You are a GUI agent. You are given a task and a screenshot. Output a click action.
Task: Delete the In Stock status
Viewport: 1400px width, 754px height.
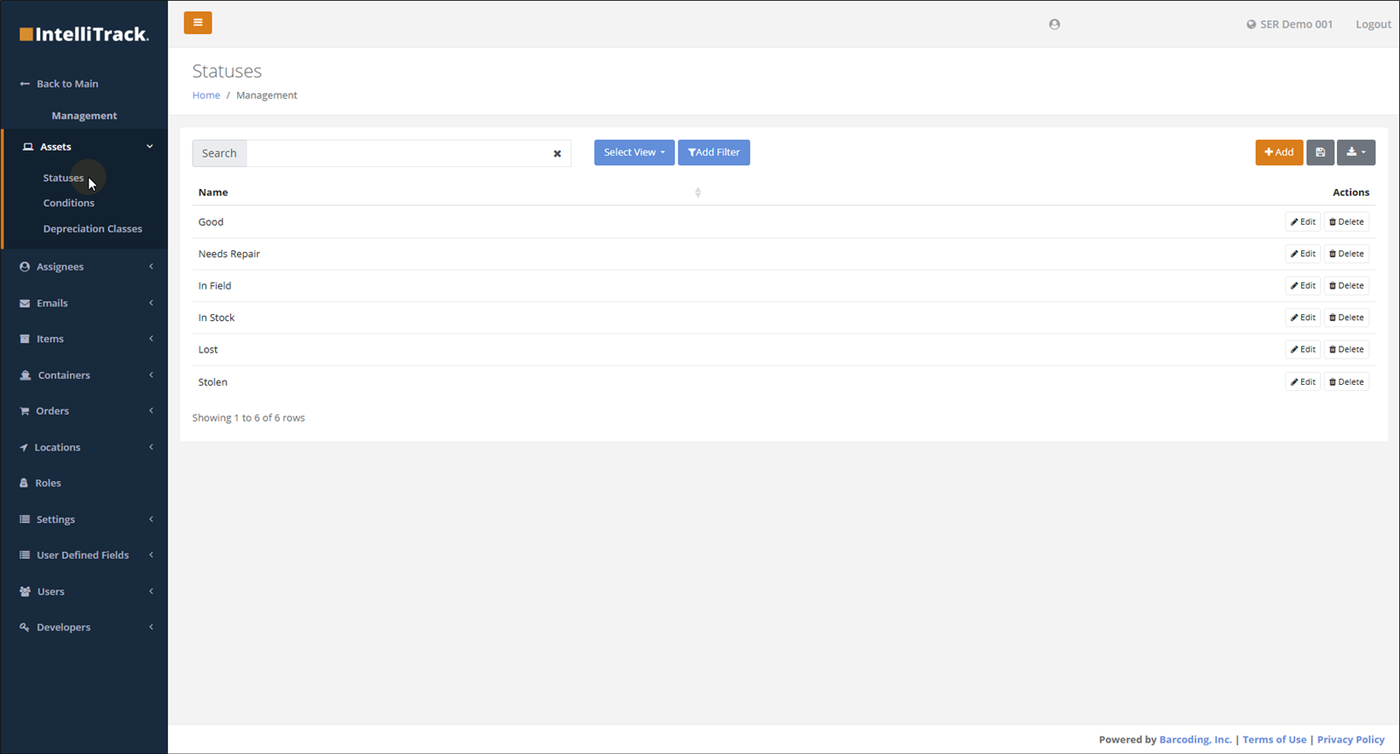pyautogui.click(x=1346, y=318)
